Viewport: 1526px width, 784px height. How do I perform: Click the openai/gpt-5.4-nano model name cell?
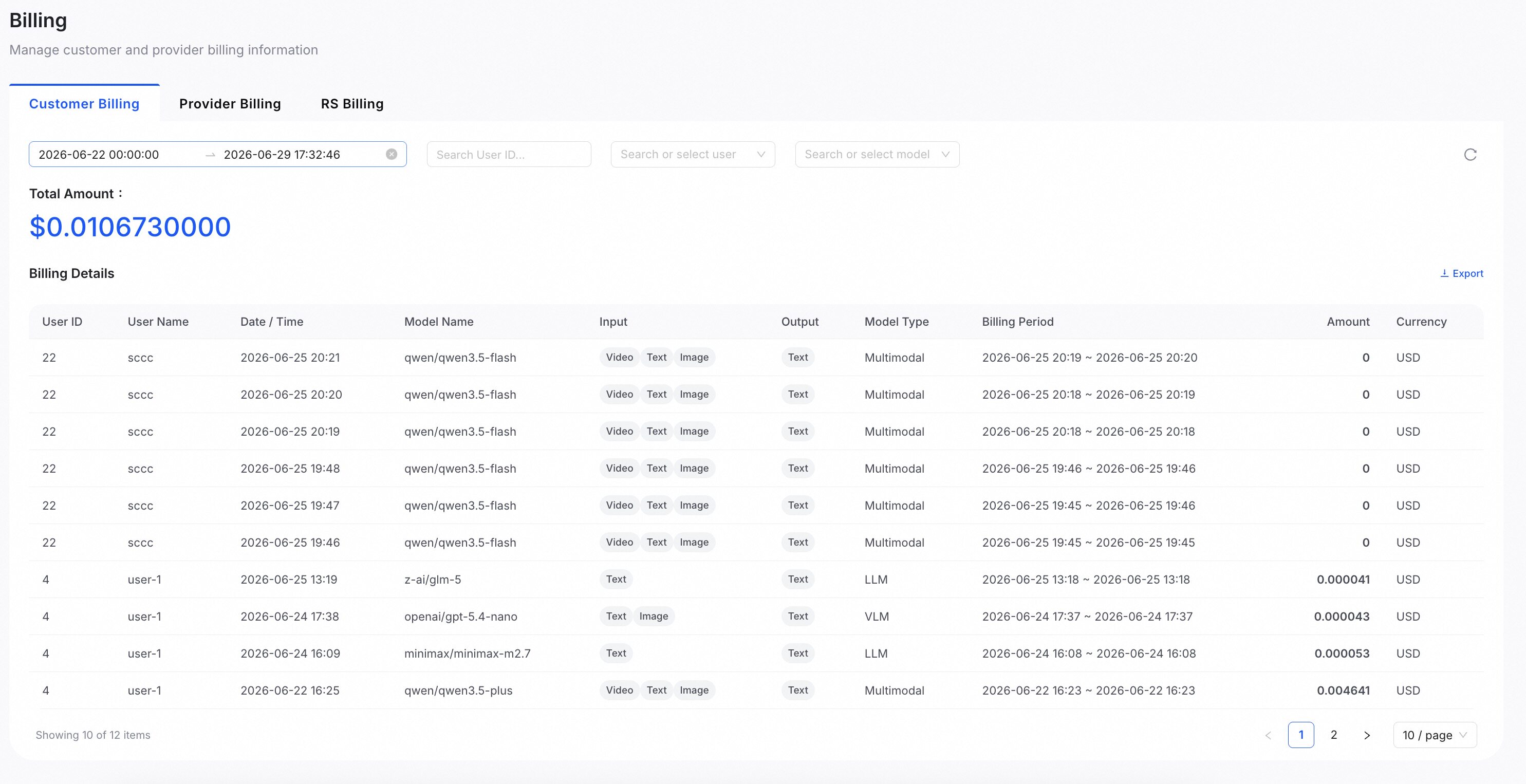point(460,617)
